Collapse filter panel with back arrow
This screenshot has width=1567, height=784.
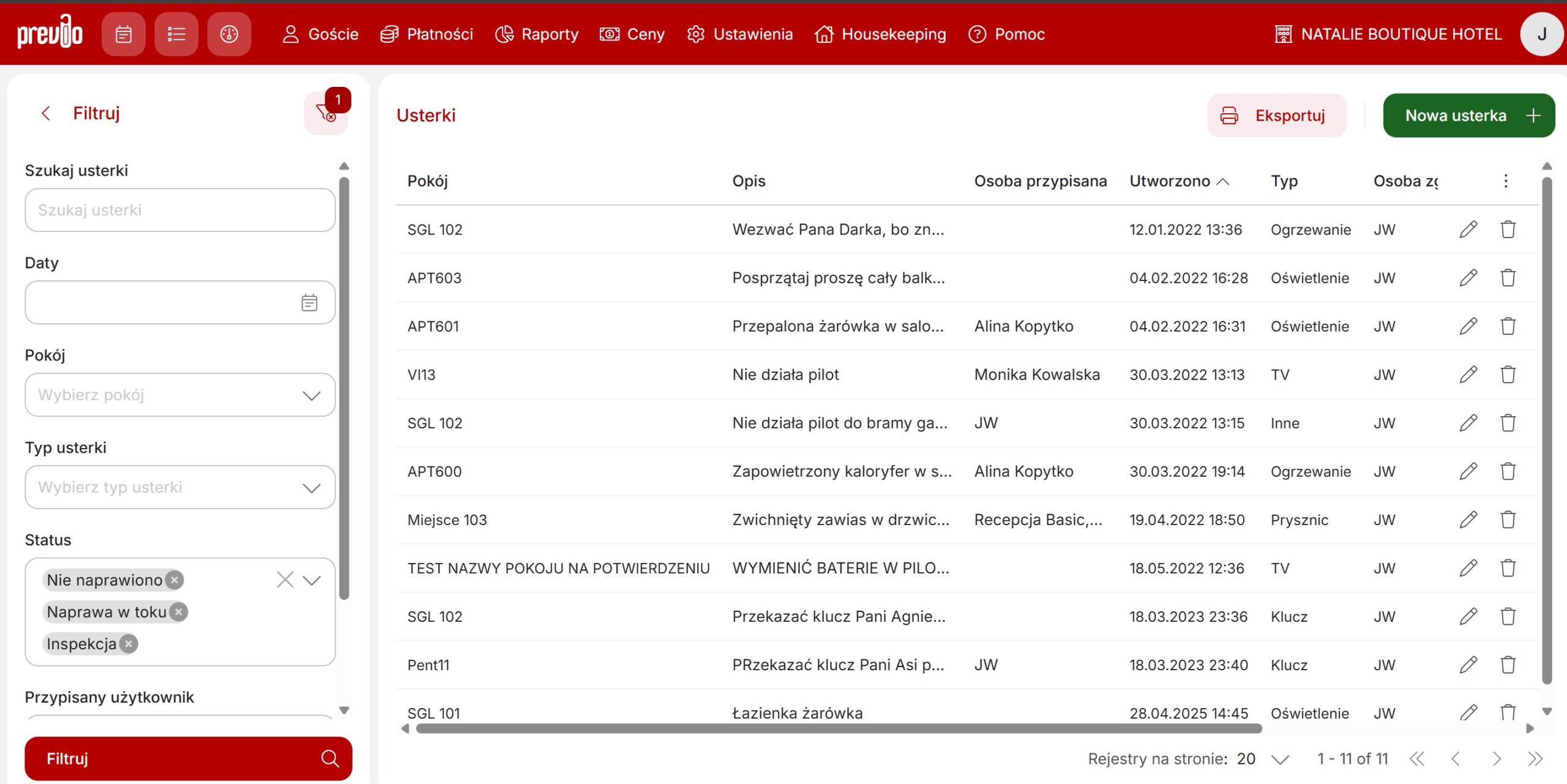pos(46,113)
